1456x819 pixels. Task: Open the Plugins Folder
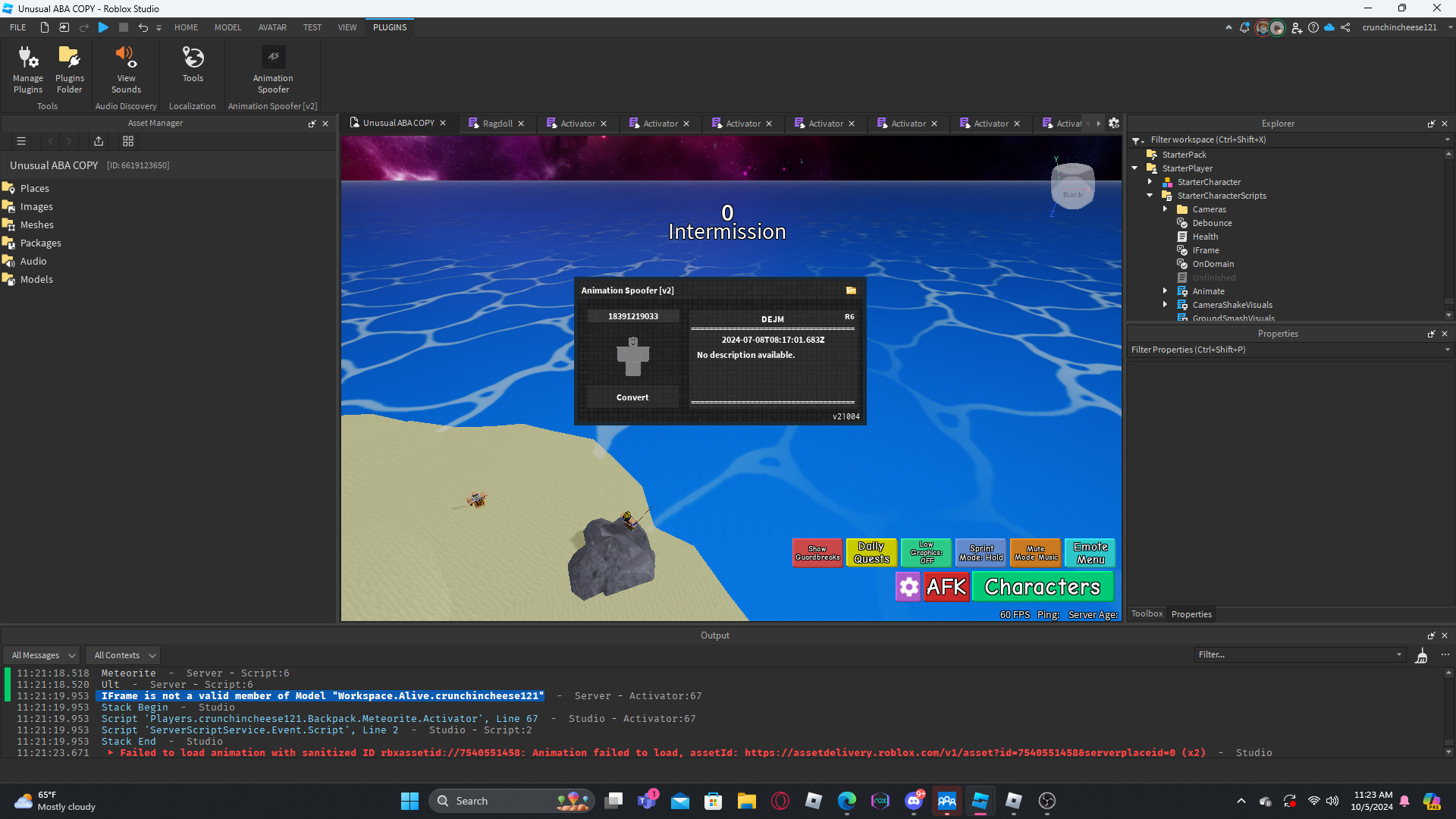[69, 68]
